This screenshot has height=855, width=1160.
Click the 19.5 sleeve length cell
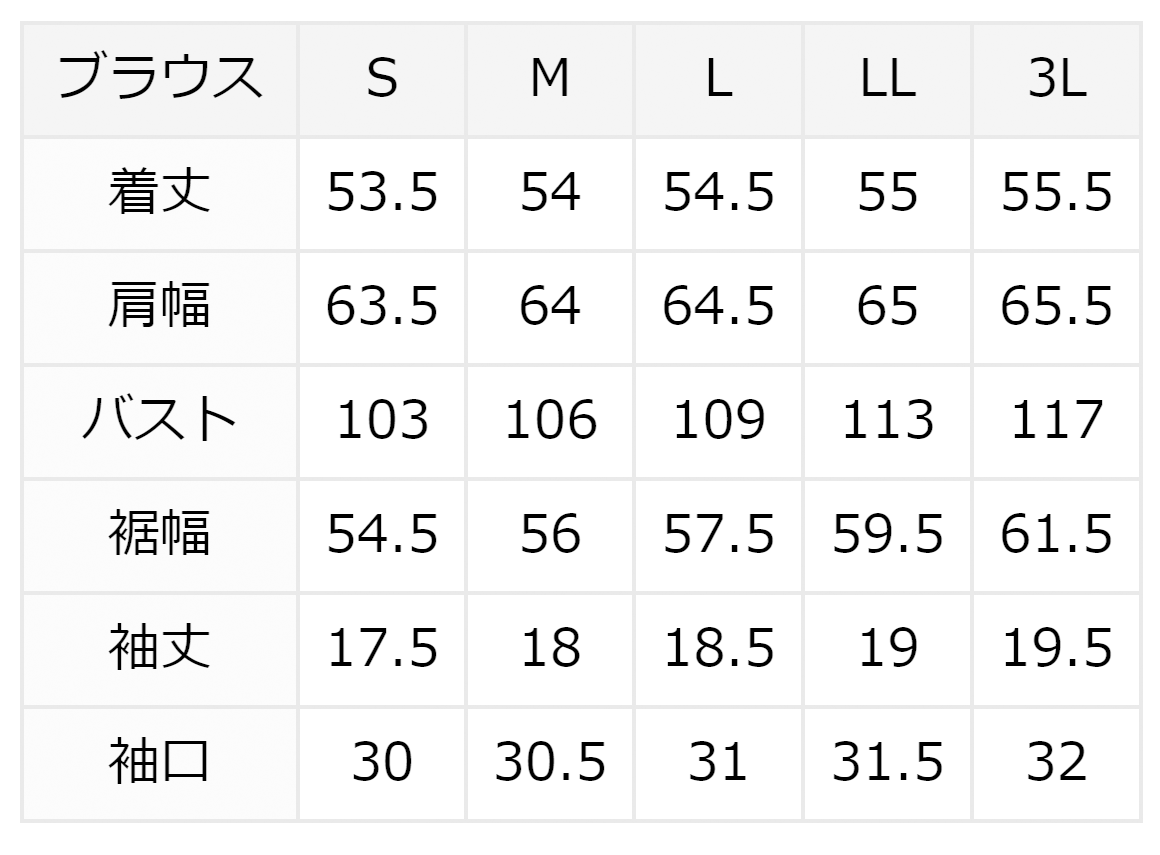[1056, 649]
